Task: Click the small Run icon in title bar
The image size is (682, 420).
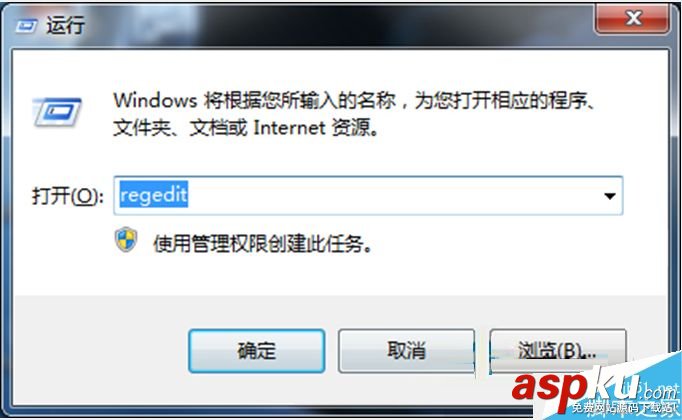Action: pos(27,26)
